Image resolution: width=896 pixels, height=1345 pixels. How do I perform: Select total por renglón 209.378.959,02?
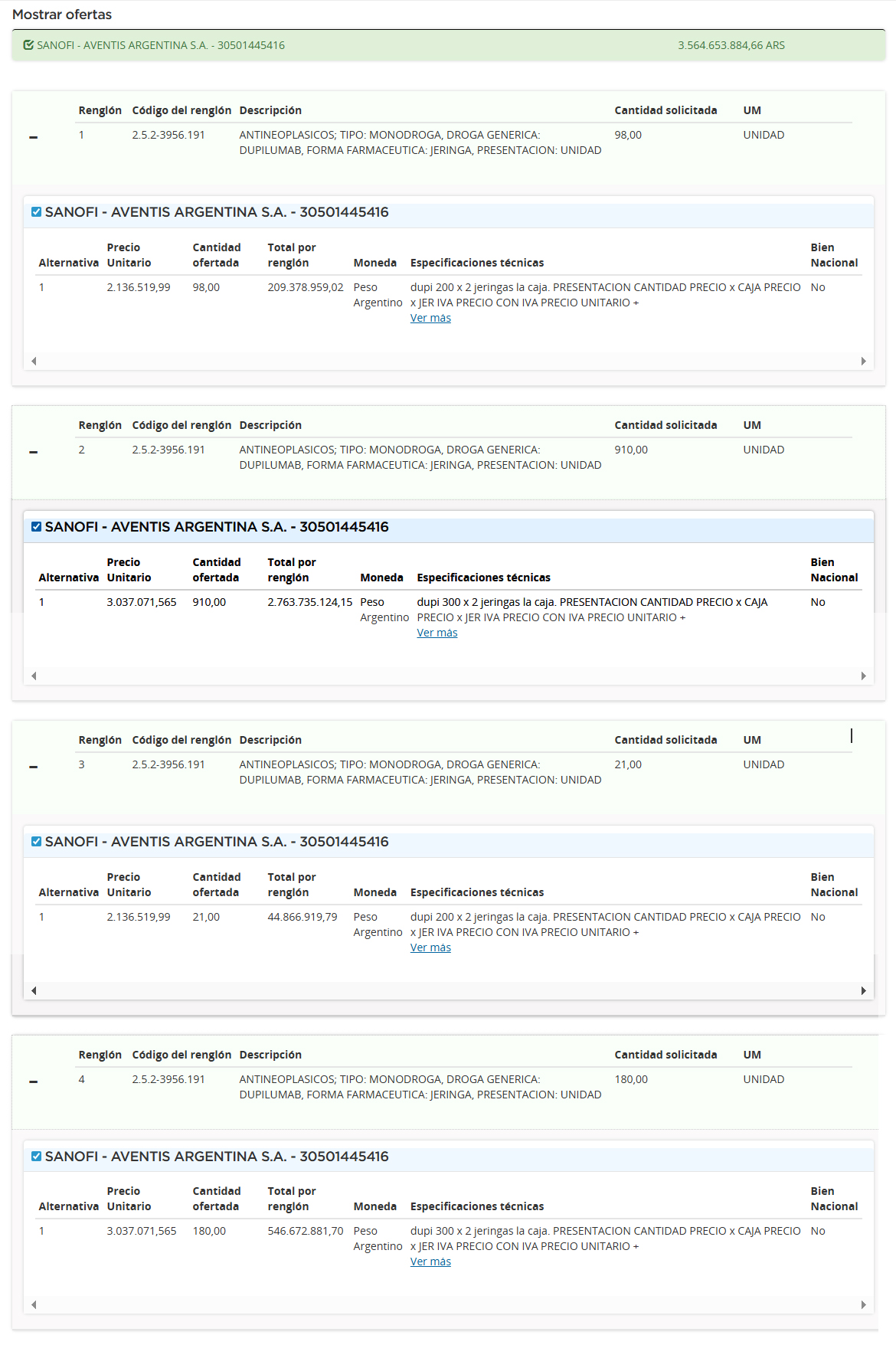point(306,287)
